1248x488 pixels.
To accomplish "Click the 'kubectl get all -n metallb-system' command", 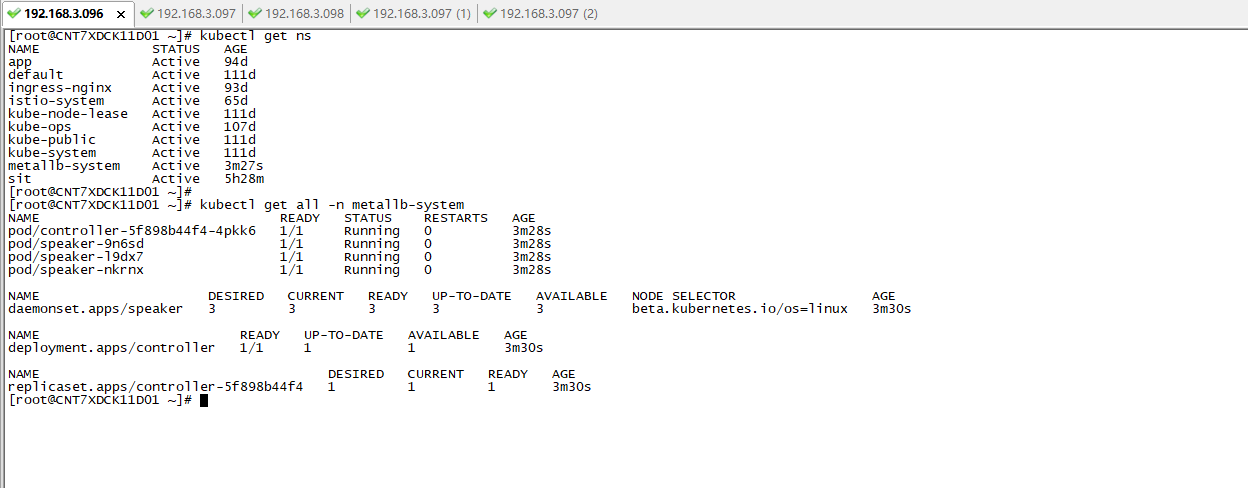I will pos(332,205).
